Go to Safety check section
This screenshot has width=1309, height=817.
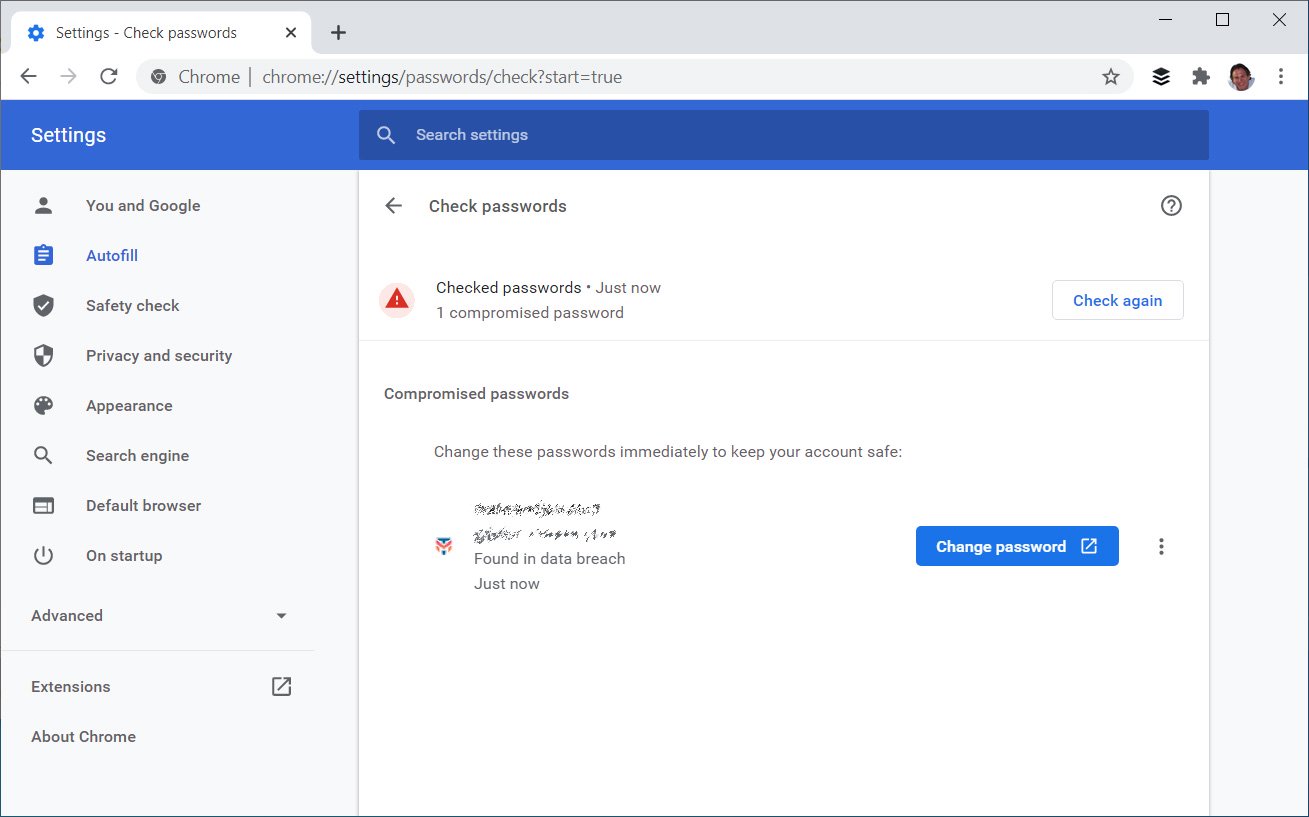click(132, 306)
